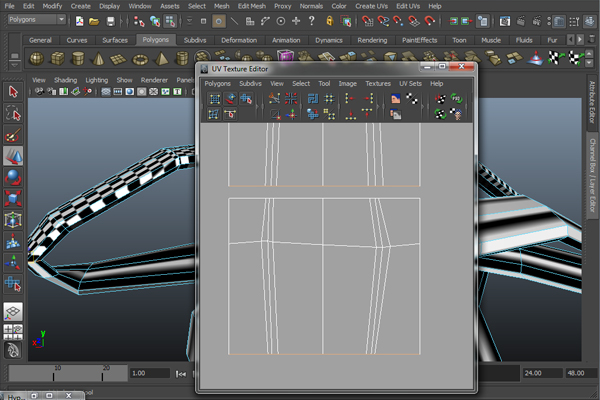Open the viewport Renderer menu
This screenshot has height=400, width=600.
click(154, 80)
